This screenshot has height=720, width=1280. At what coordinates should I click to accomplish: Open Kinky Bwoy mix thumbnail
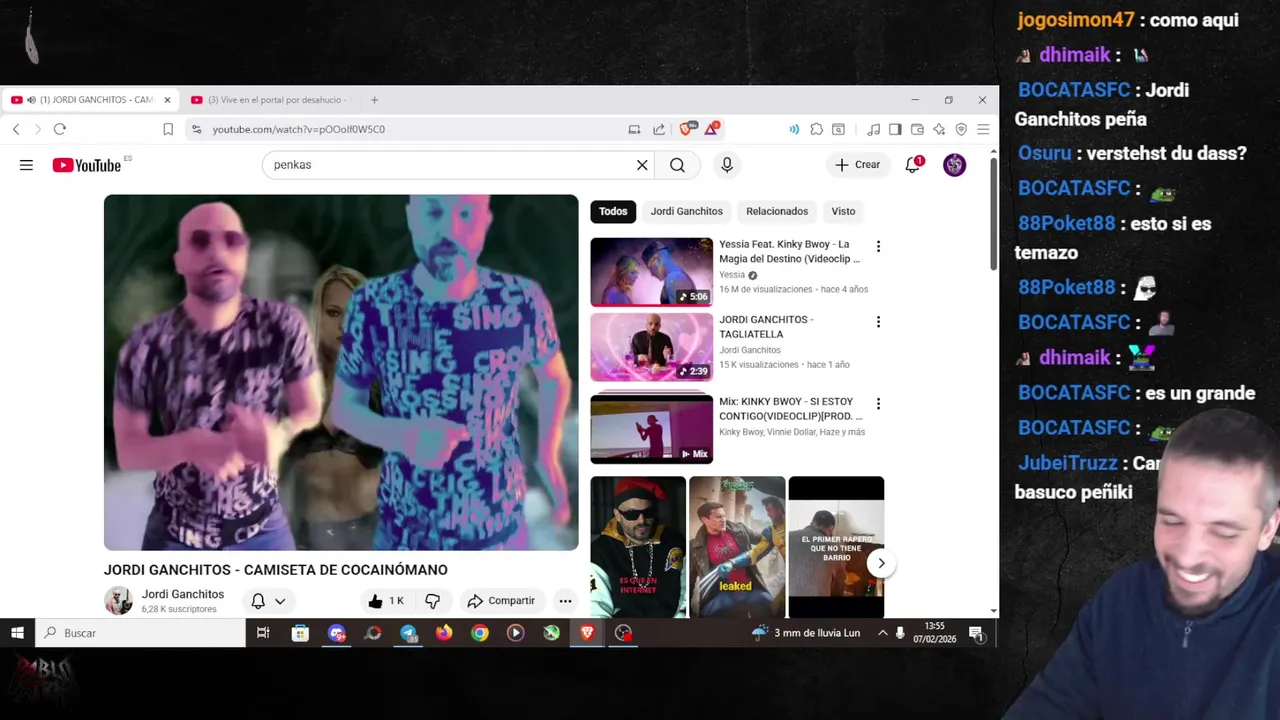[651, 429]
